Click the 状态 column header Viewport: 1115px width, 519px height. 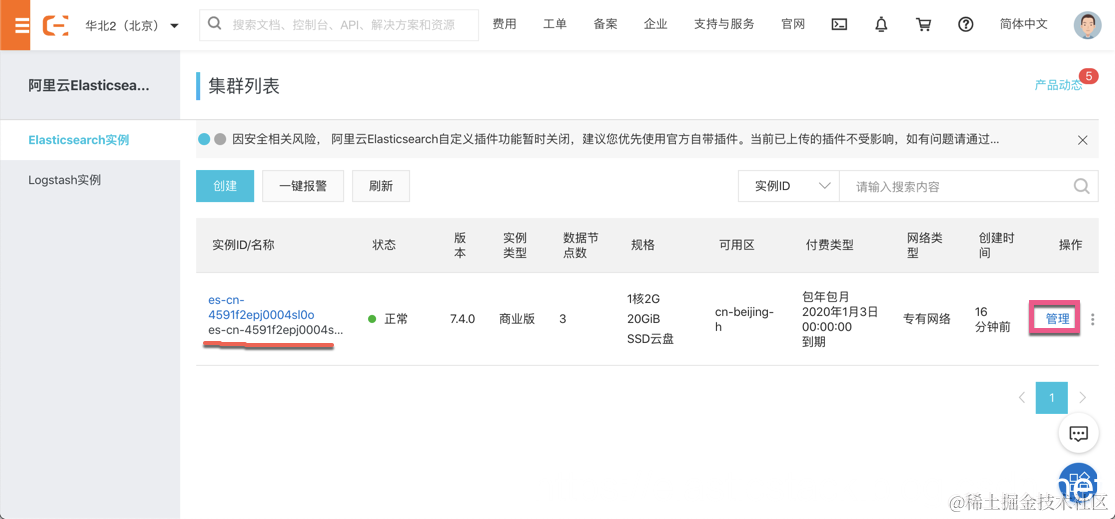click(384, 245)
